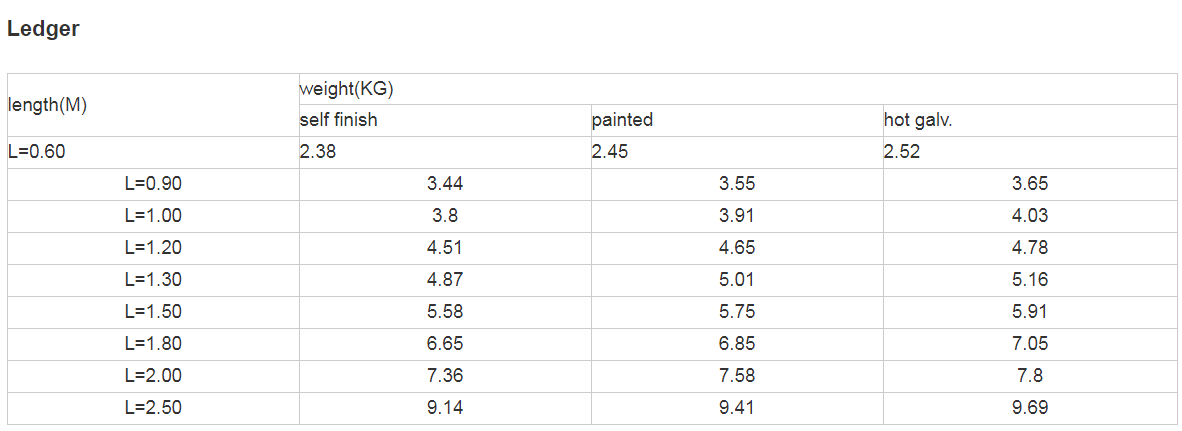Select the self finish column header

click(x=445, y=121)
